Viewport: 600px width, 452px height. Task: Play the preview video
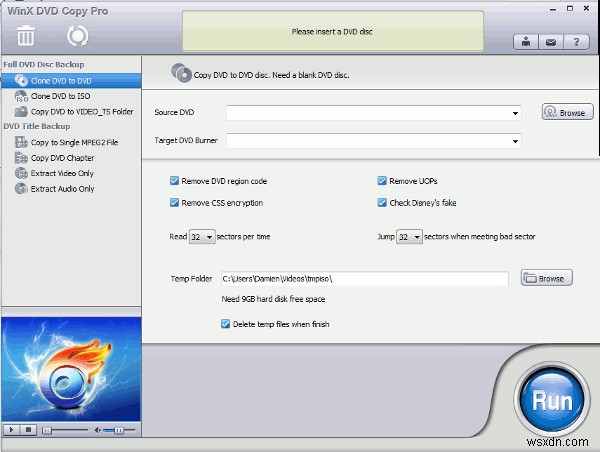[11, 430]
